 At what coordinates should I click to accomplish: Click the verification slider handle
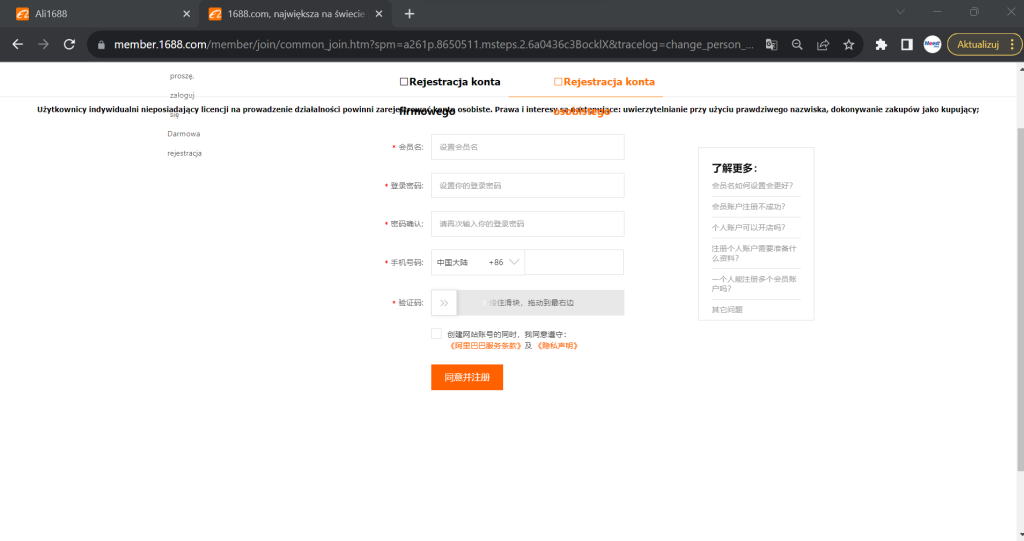(444, 302)
